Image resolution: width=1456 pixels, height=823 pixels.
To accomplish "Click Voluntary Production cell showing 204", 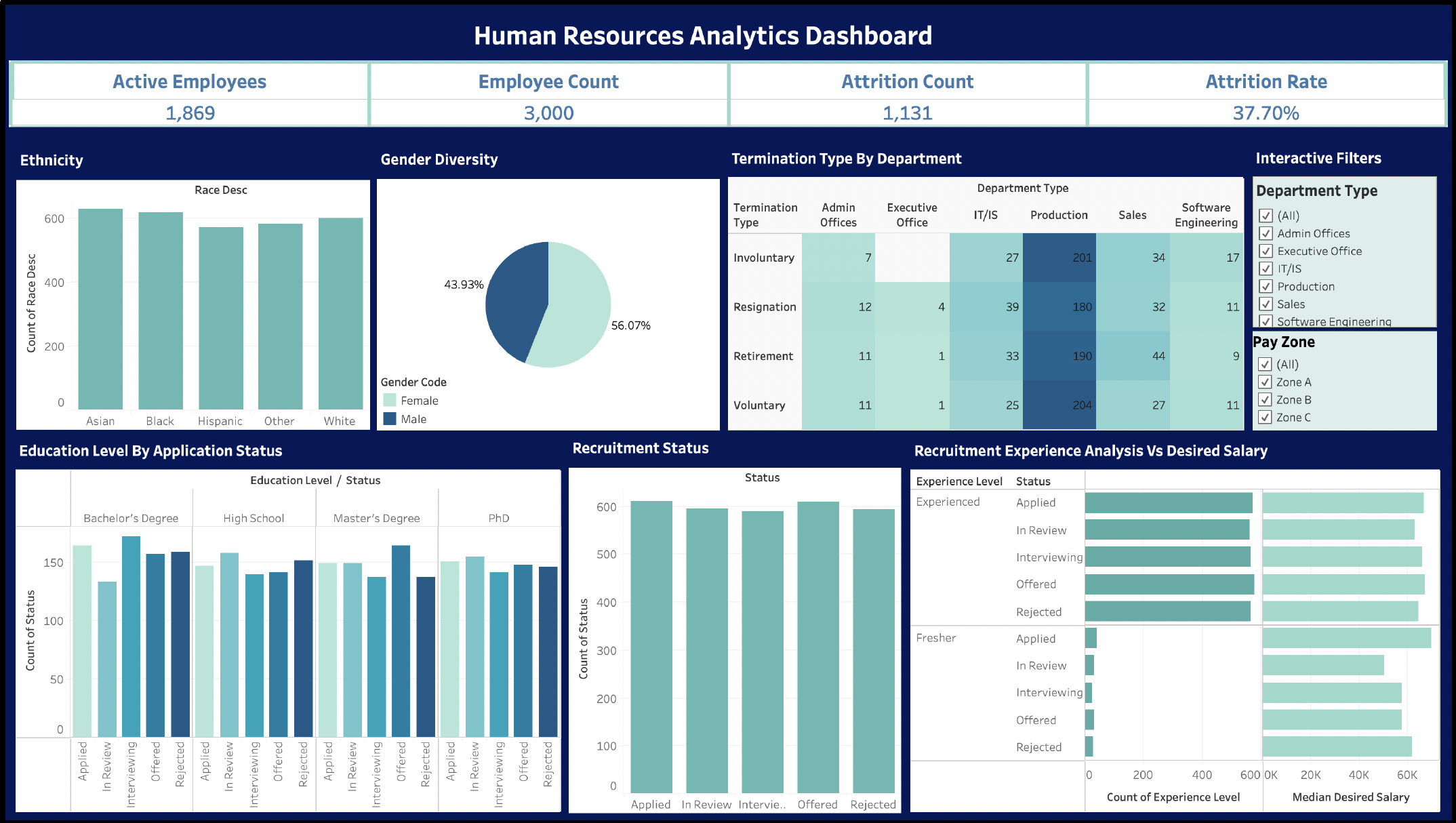I will (x=1059, y=405).
